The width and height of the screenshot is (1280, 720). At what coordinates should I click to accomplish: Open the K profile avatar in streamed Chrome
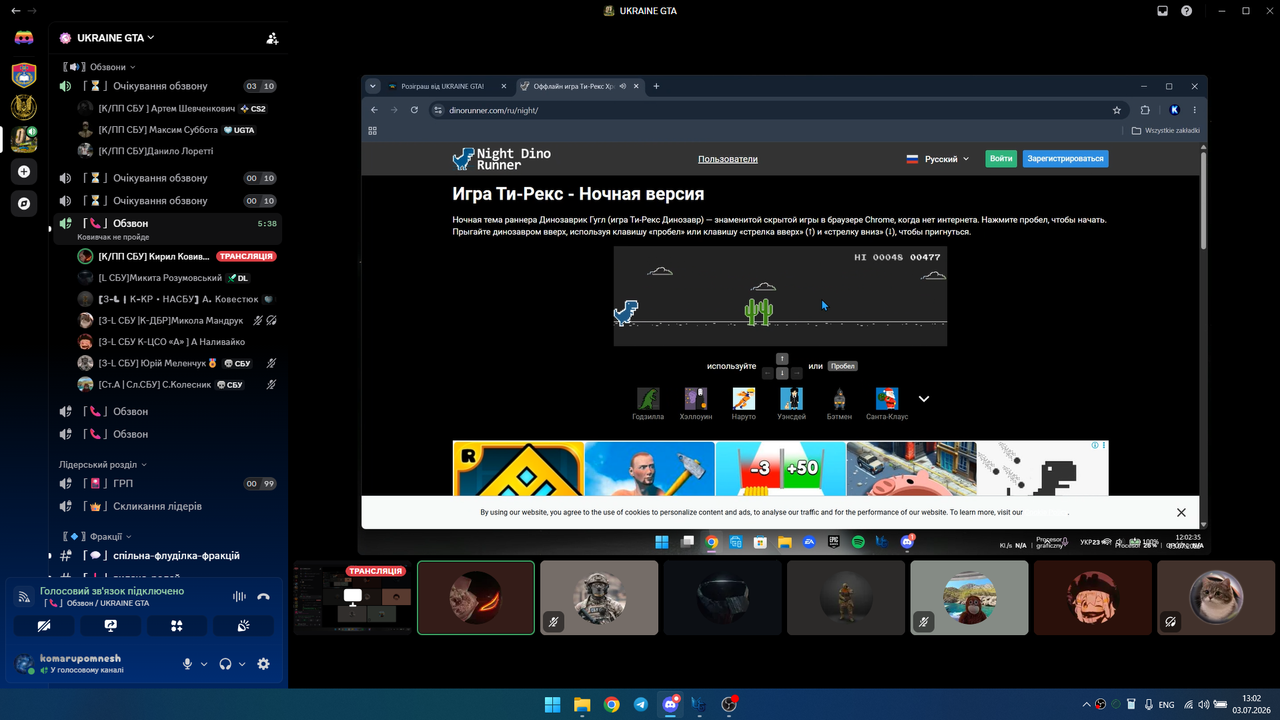click(1174, 110)
